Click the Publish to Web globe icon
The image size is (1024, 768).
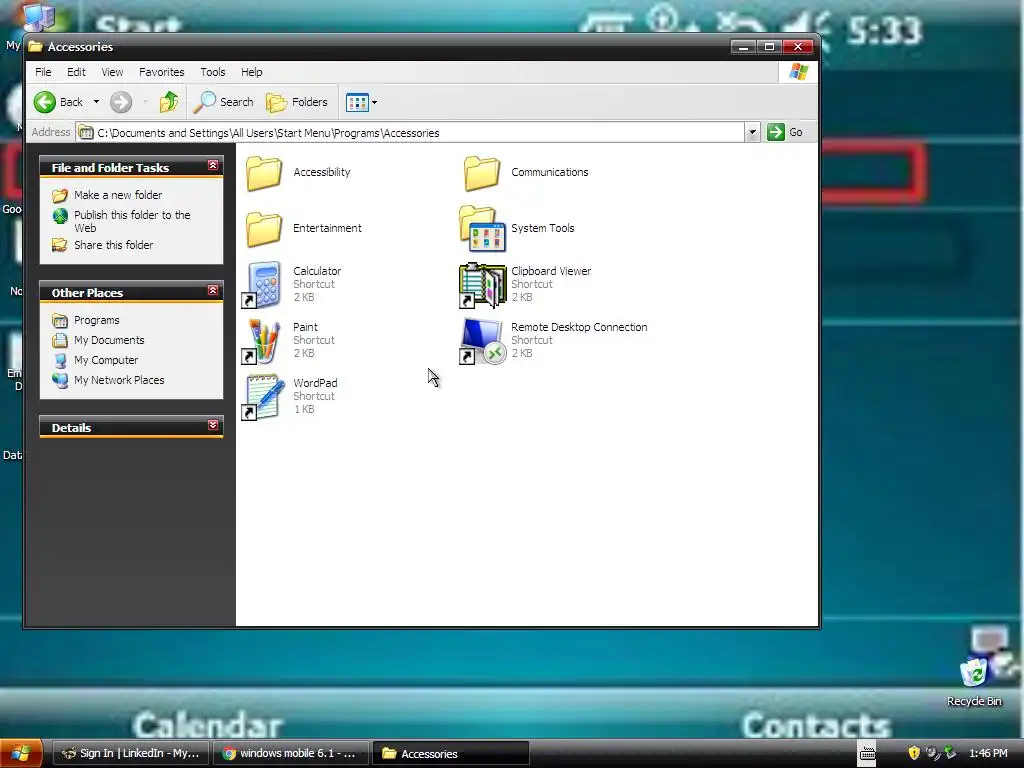tap(60, 216)
